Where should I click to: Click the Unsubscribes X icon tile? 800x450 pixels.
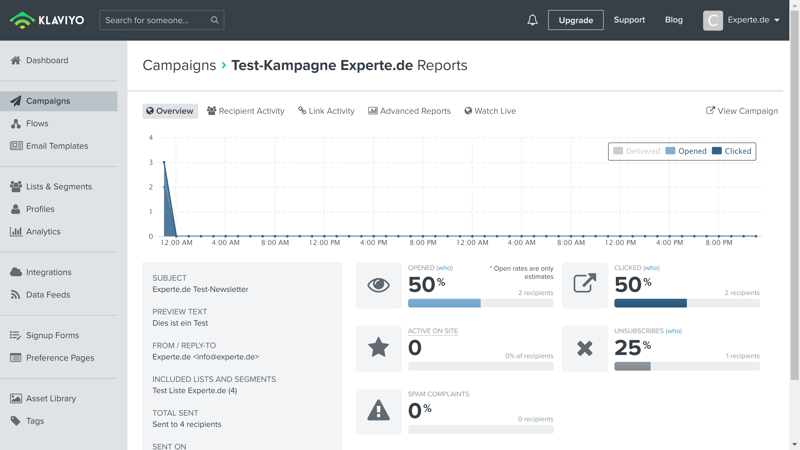(585, 348)
